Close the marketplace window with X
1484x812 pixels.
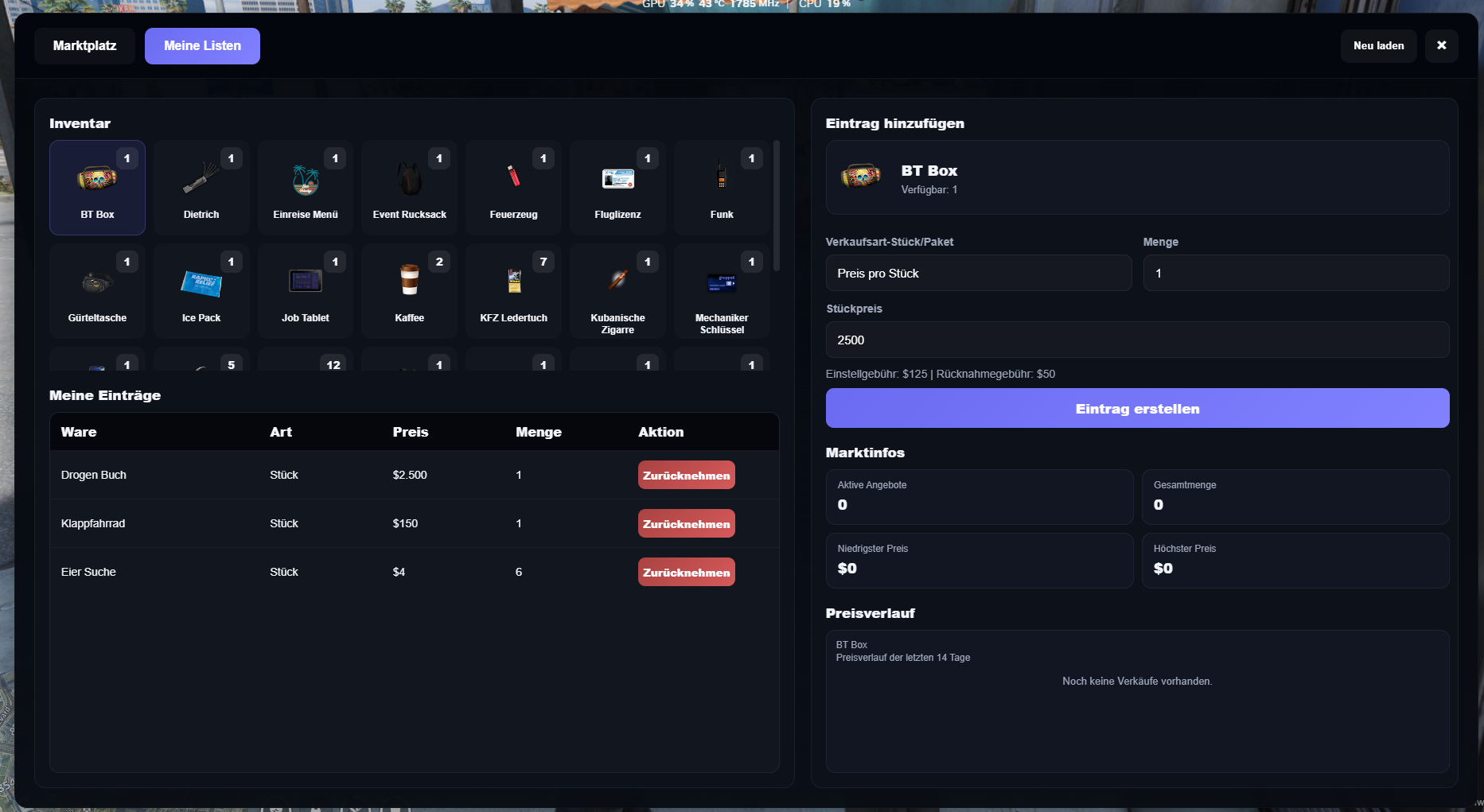coord(1441,45)
